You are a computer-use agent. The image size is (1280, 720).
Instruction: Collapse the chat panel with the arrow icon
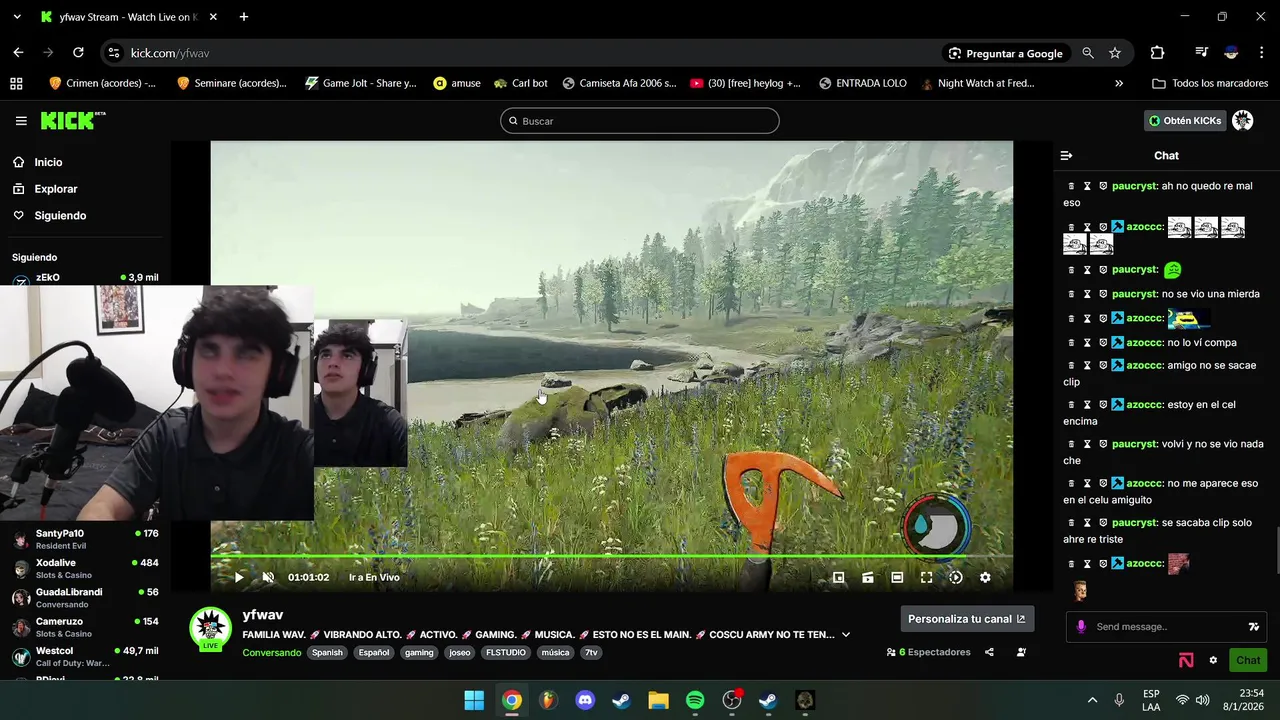pyautogui.click(x=1066, y=156)
